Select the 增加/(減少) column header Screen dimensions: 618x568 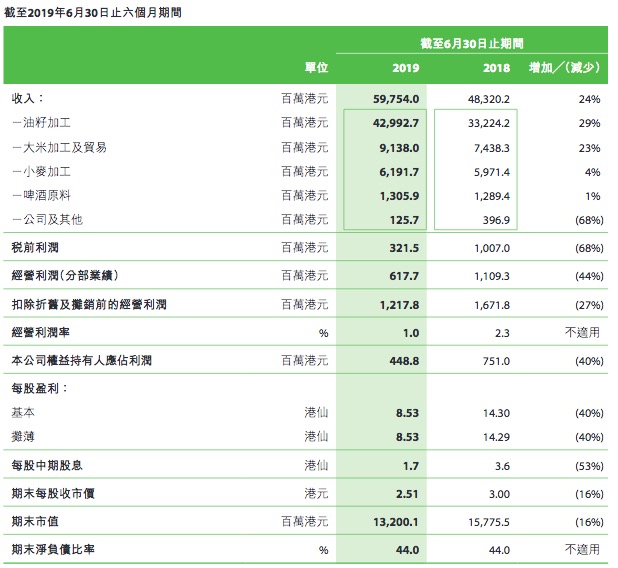(564, 68)
